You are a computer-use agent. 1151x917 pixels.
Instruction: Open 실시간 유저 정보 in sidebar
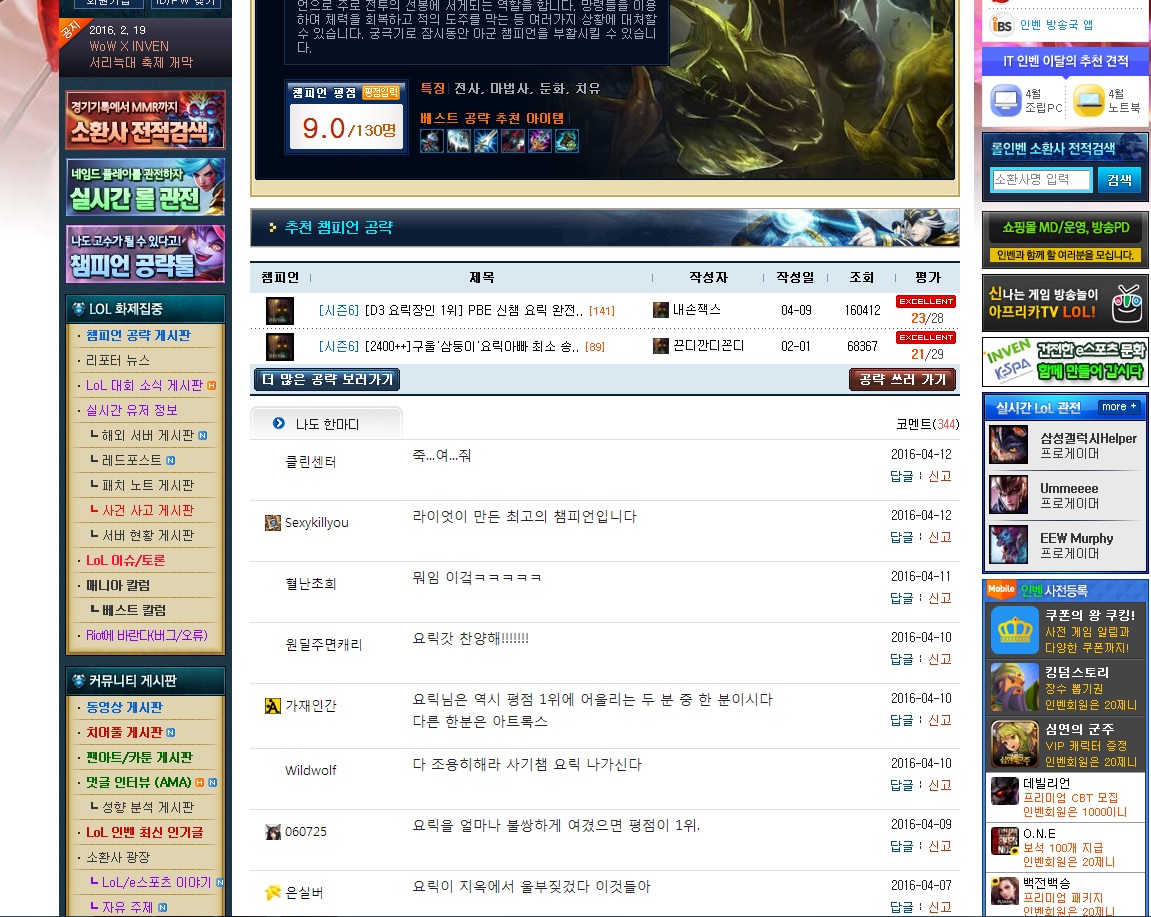tap(131, 410)
